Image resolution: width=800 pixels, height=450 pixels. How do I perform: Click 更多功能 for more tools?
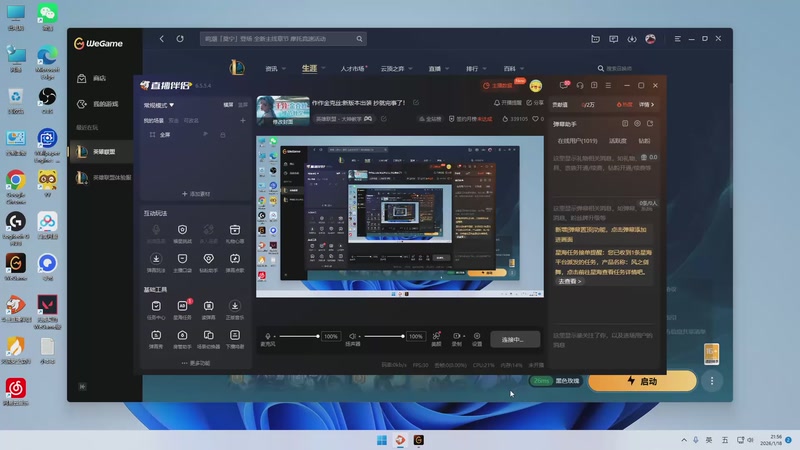pyautogui.click(x=196, y=363)
